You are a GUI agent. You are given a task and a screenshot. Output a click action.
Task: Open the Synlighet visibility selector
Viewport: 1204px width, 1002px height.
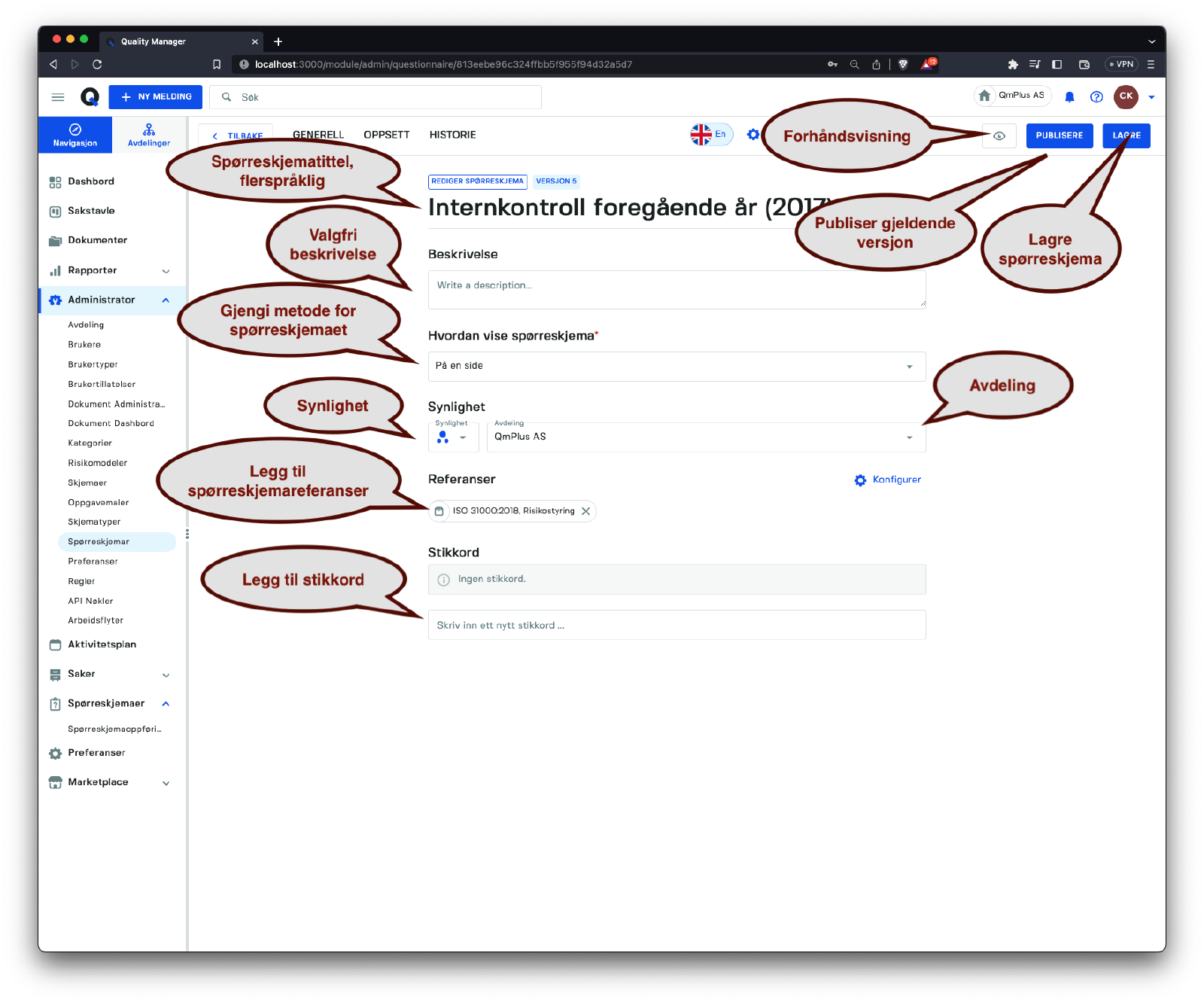coord(453,437)
